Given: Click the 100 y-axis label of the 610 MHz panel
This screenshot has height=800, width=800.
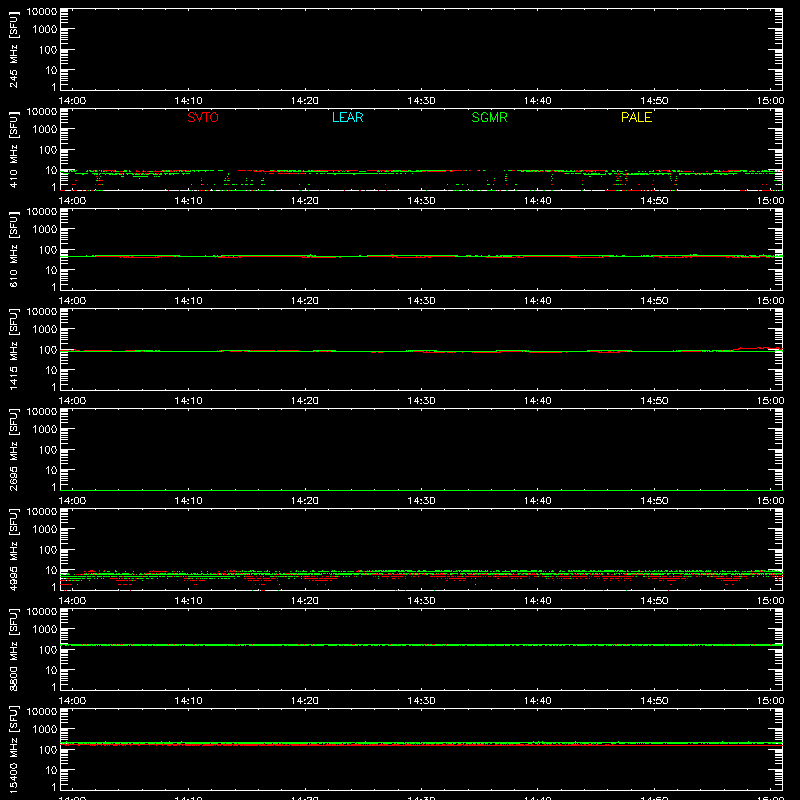Looking at the screenshot, I should [48, 250].
